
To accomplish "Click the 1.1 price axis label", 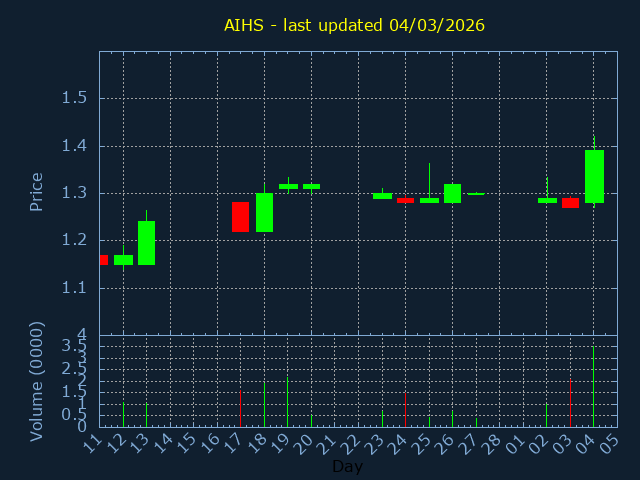I will [x=74, y=288].
